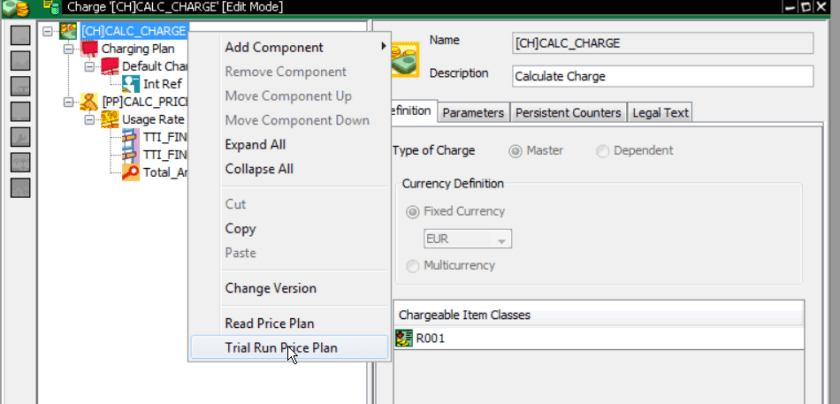
Task: Click the coins application icon in title bar
Action: click(x=16, y=7)
